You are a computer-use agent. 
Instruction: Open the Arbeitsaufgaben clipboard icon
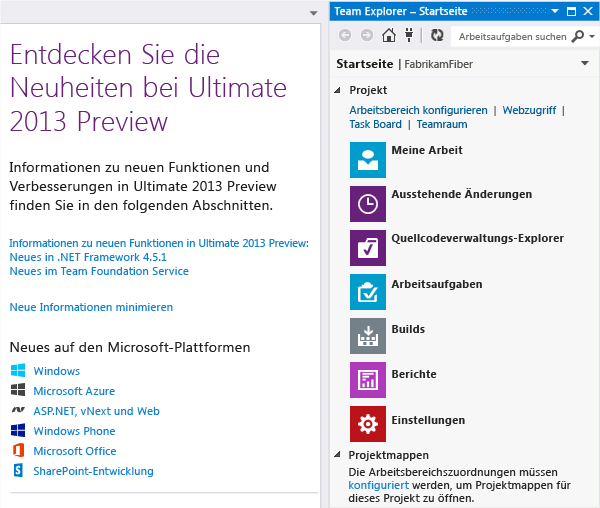click(368, 292)
